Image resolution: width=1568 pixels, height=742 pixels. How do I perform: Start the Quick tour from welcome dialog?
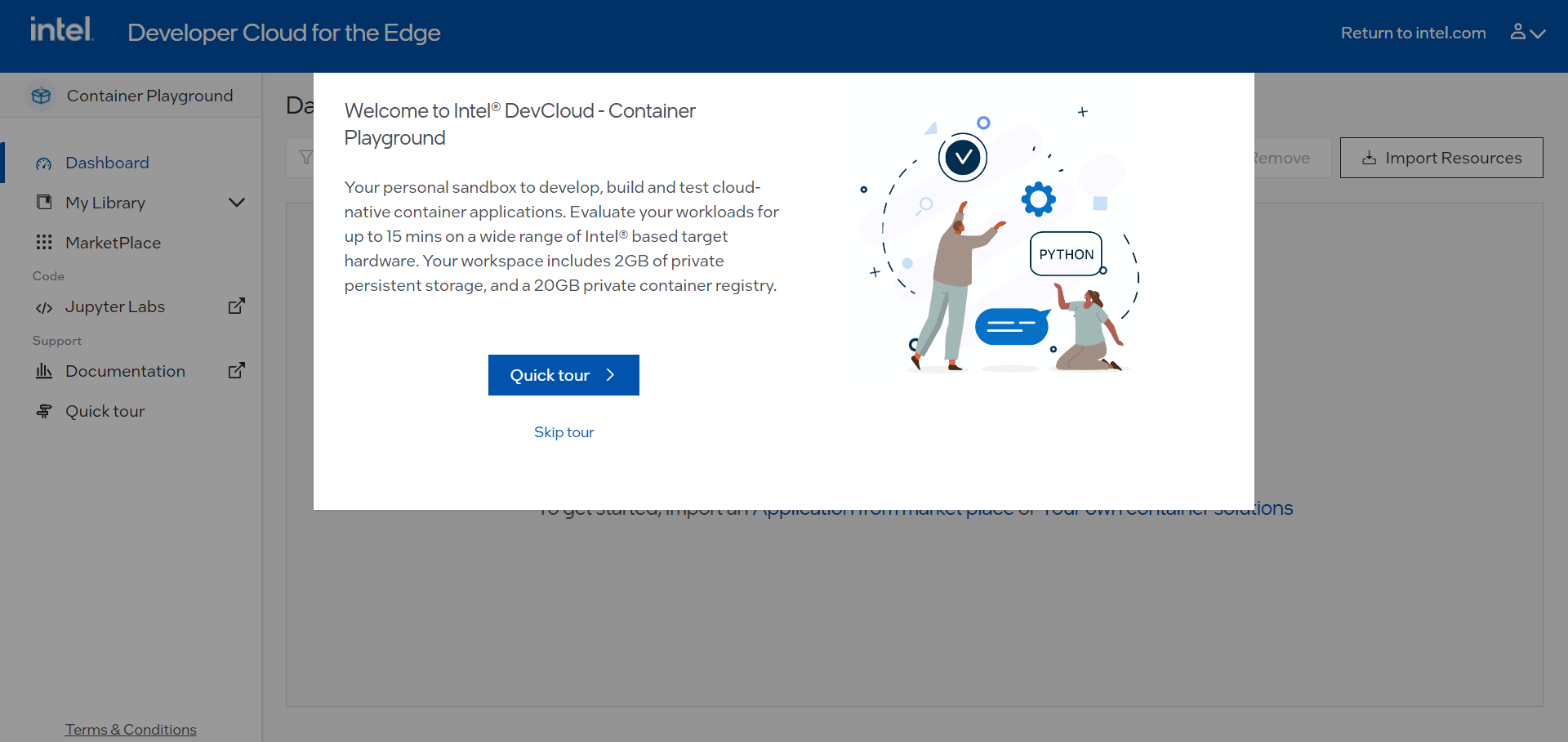[563, 375]
